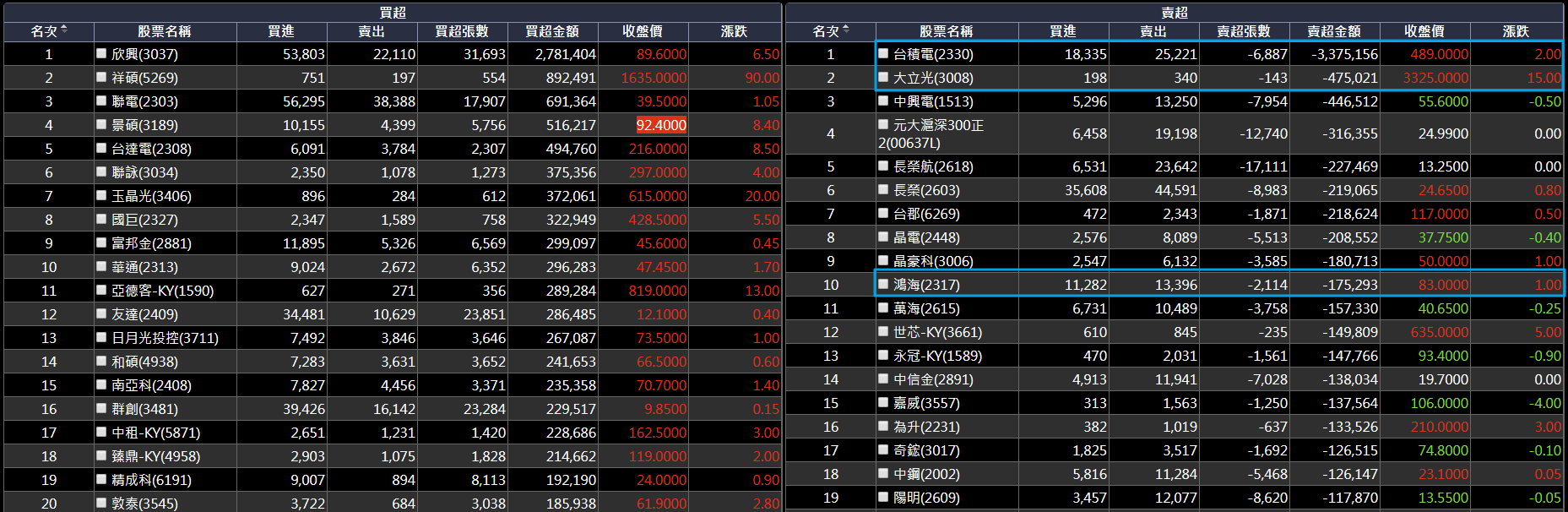This screenshot has width=1568, height=512.
Task: Open stock 中鋼(2002)
Action: click(926, 474)
